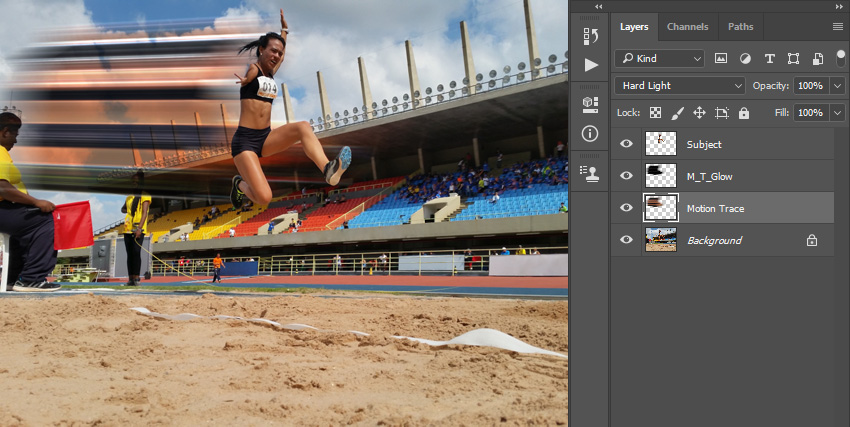Select the Background layer thumbnail
The width and height of the screenshot is (850, 427).
tap(661, 240)
